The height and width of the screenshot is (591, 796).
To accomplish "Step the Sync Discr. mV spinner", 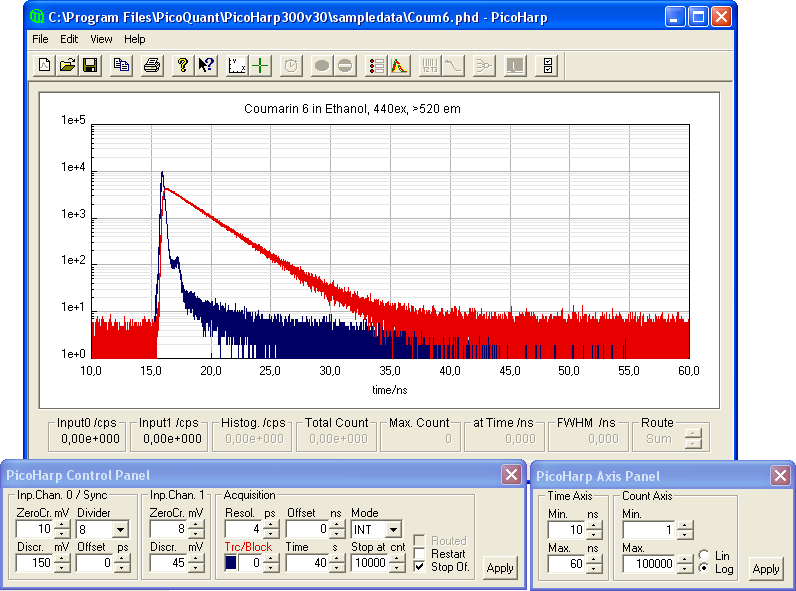I will coord(62,563).
